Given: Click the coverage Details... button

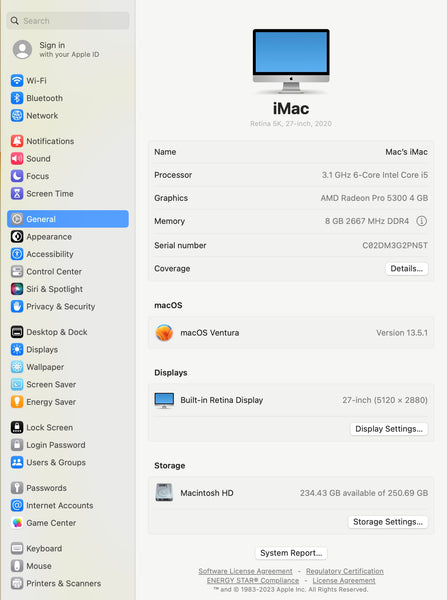Looking at the screenshot, I should coord(406,269).
